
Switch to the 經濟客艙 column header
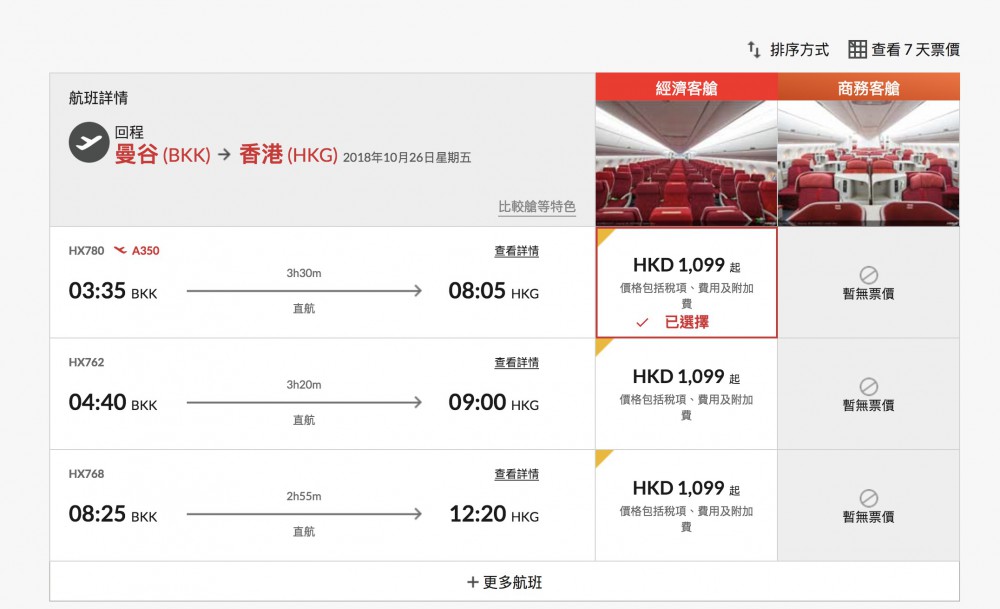[686, 87]
